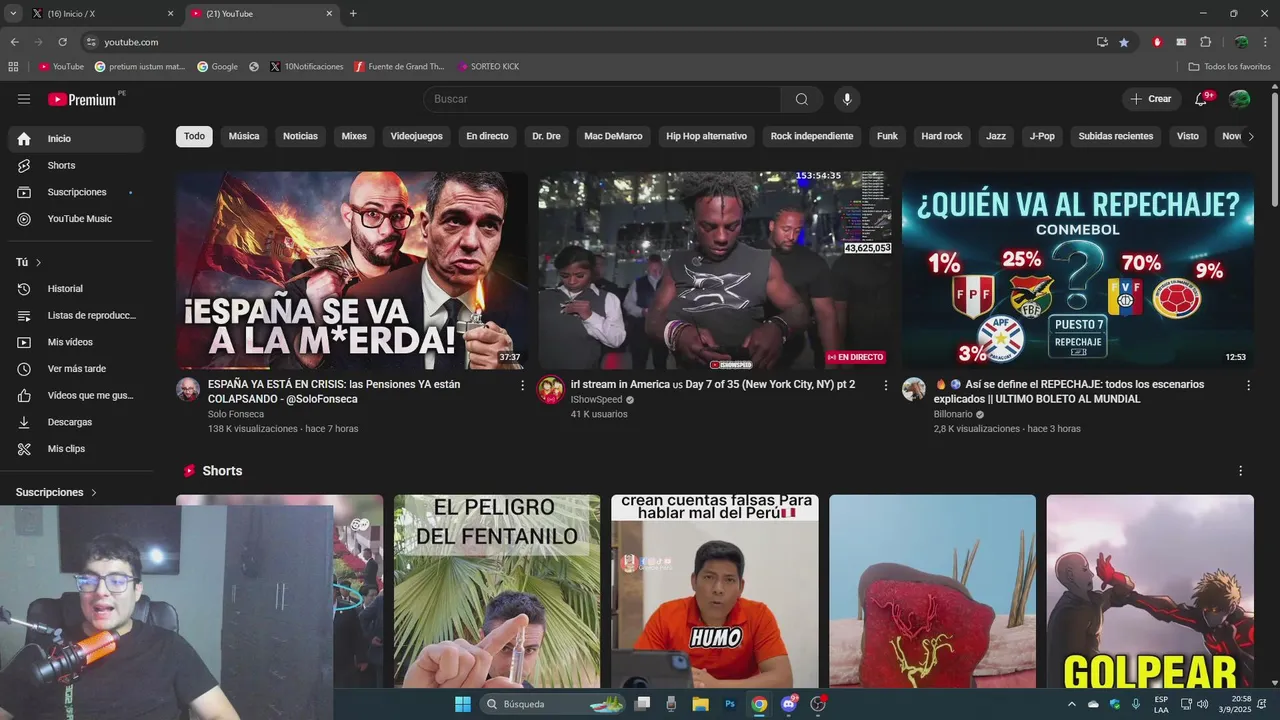Open Listas de reproducción in the sidebar
Screen dimensions: 1280x720
point(75,315)
